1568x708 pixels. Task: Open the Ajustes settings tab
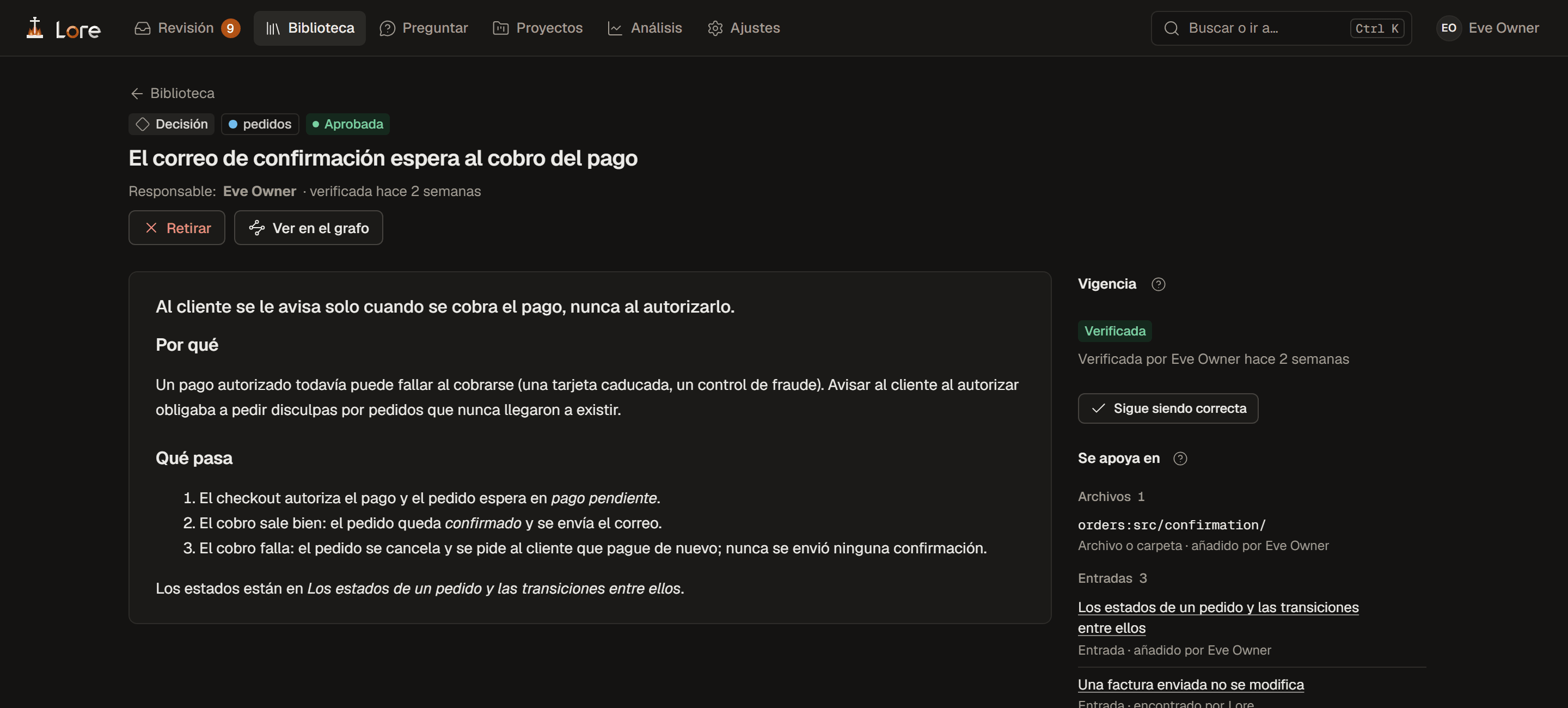coord(743,28)
